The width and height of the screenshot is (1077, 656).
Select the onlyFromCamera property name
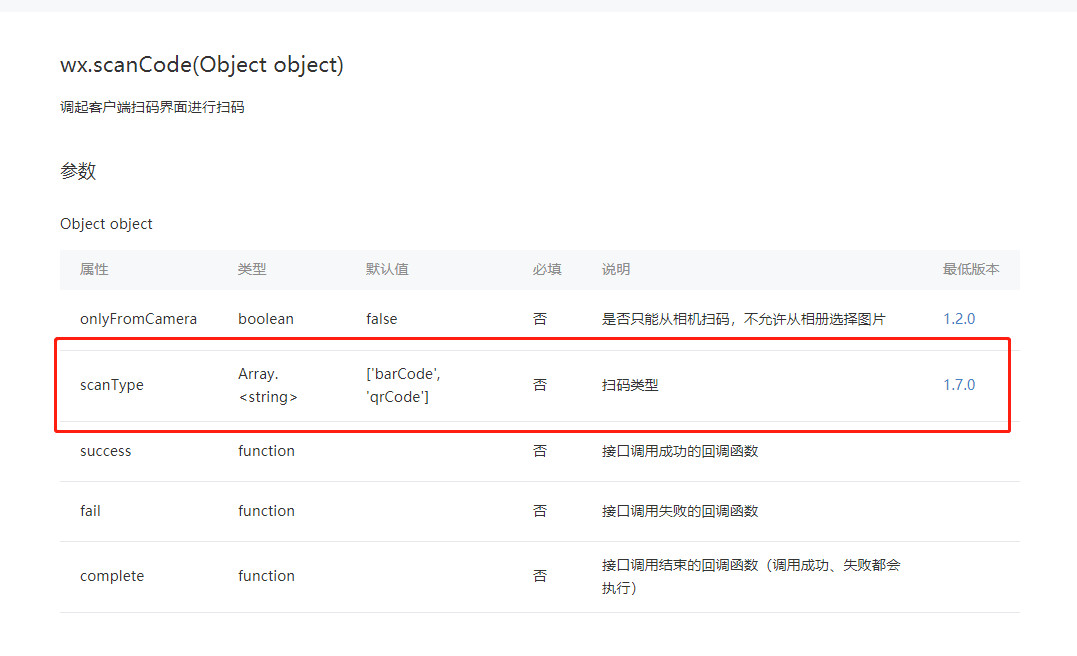point(138,319)
